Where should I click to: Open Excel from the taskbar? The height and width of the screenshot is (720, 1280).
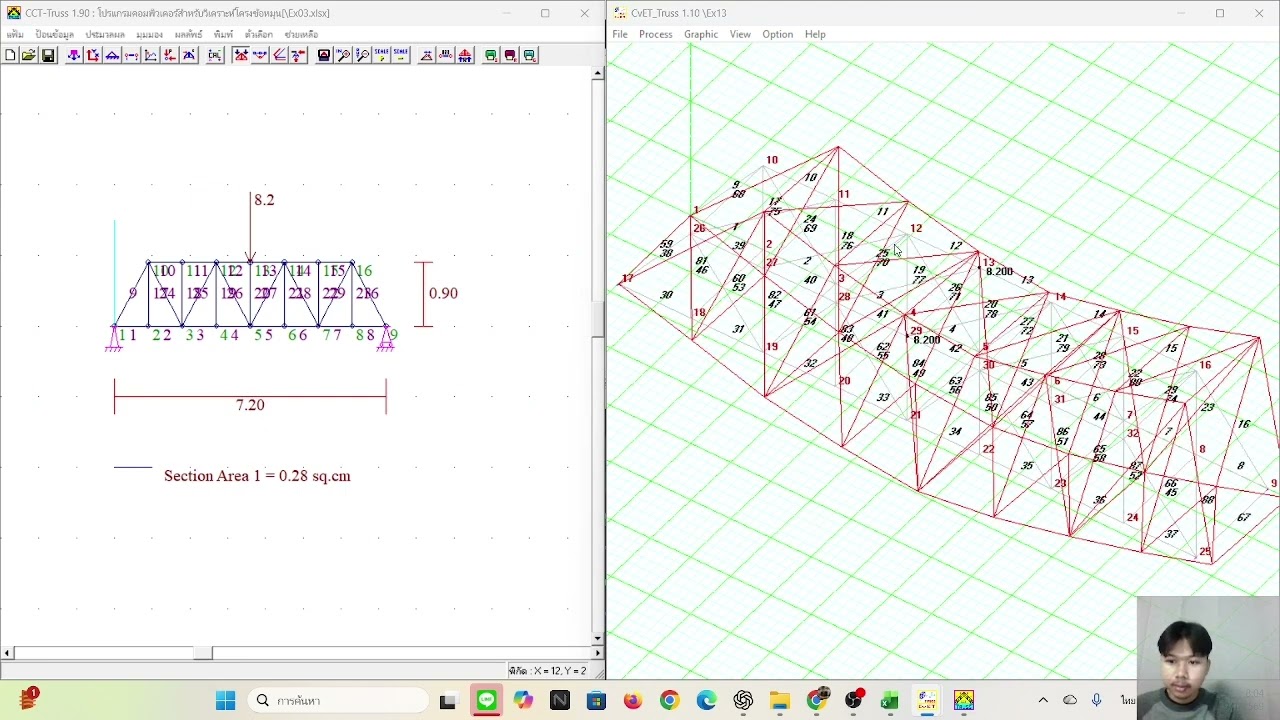tap(889, 701)
